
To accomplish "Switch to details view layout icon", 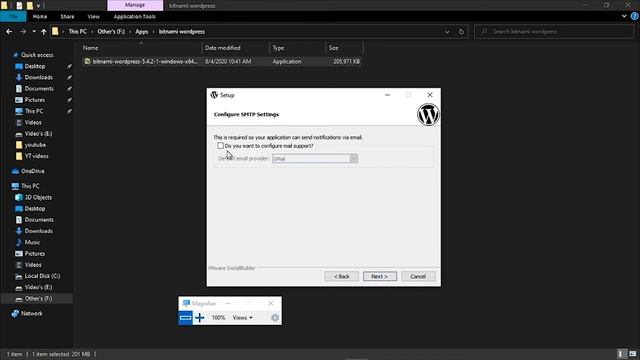I will point(621,354).
